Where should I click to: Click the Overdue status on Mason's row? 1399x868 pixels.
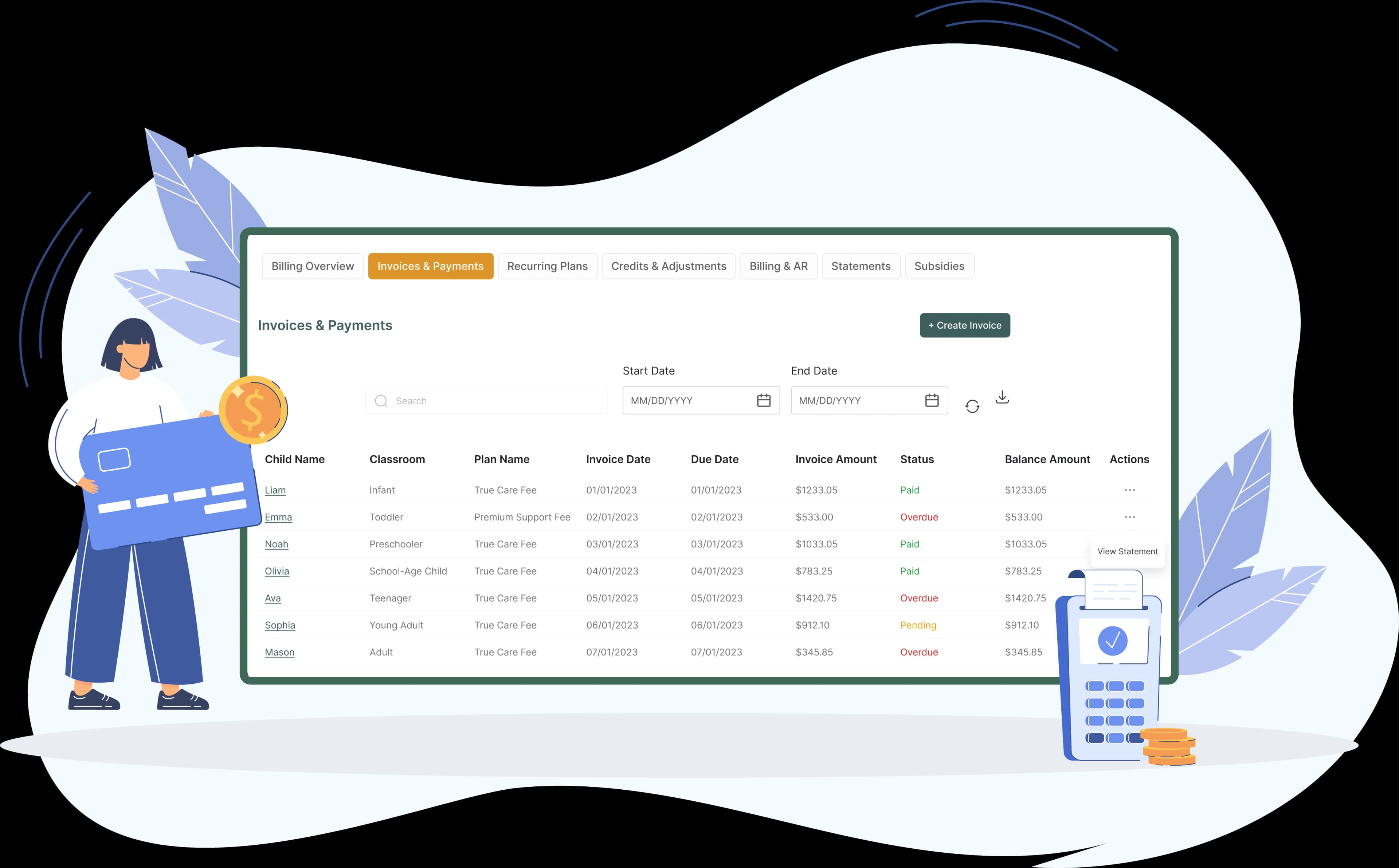click(919, 652)
